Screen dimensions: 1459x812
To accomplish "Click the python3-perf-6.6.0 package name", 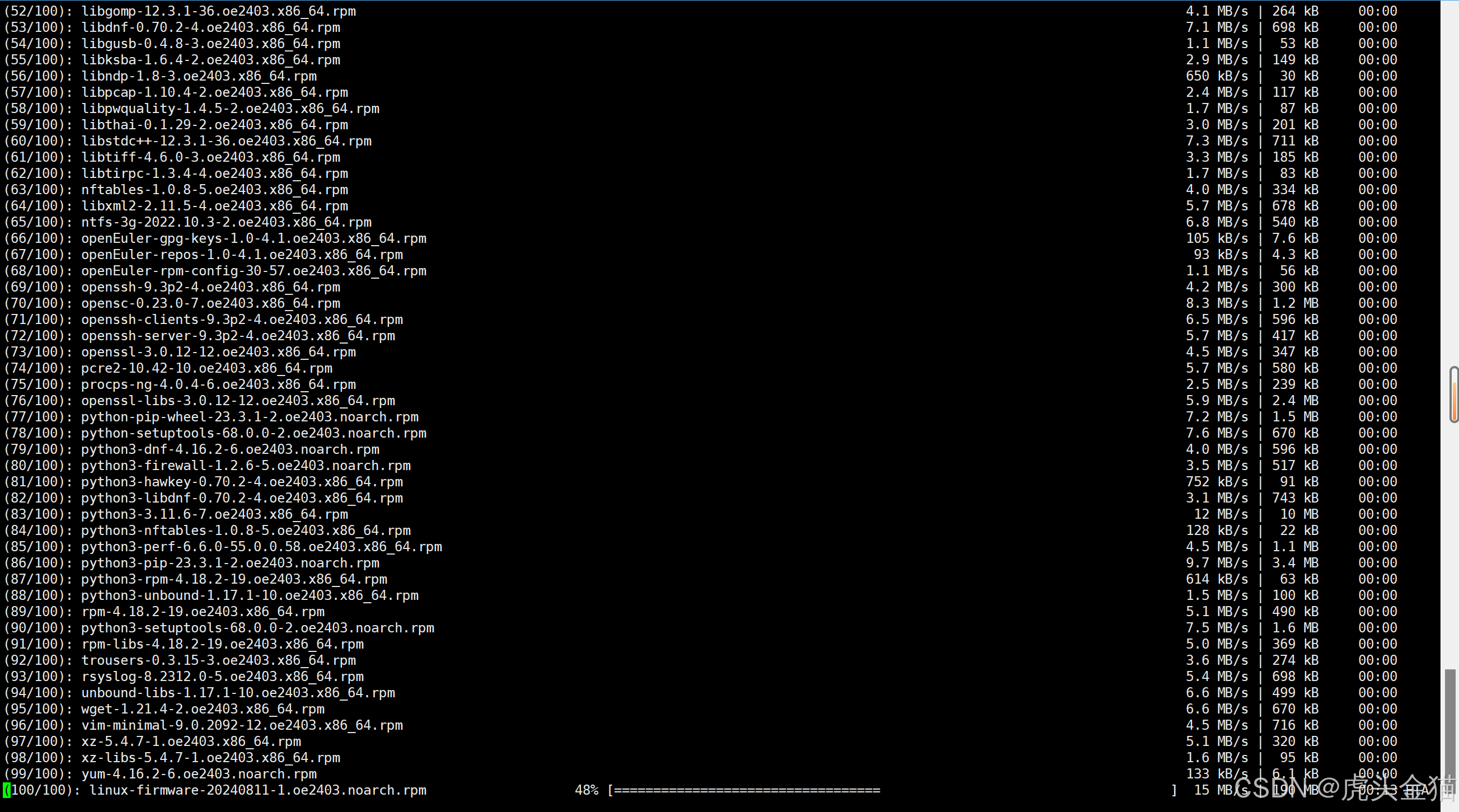I will point(261,546).
